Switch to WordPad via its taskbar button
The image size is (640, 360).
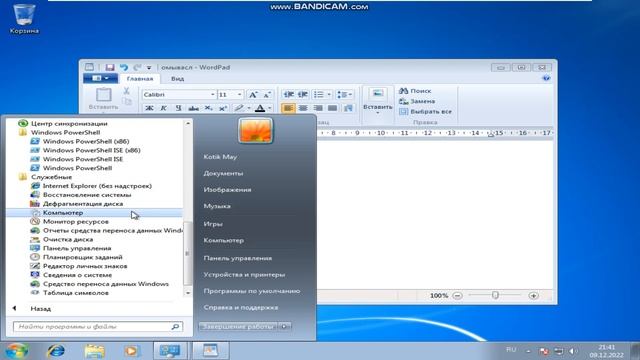(210, 351)
